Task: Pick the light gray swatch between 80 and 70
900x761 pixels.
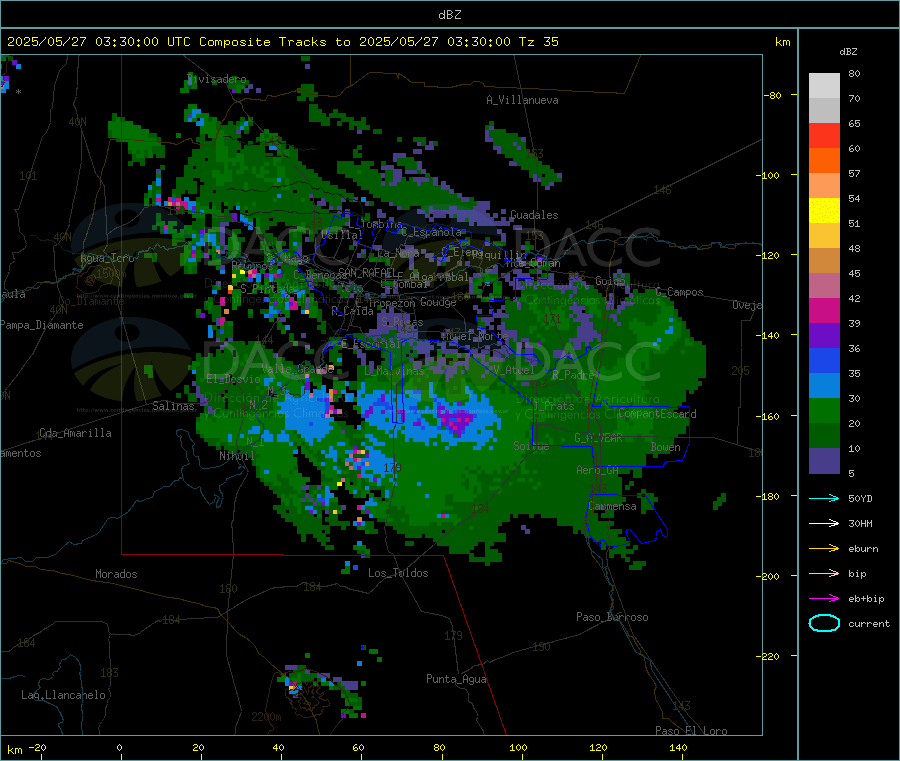Action: click(824, 86)
